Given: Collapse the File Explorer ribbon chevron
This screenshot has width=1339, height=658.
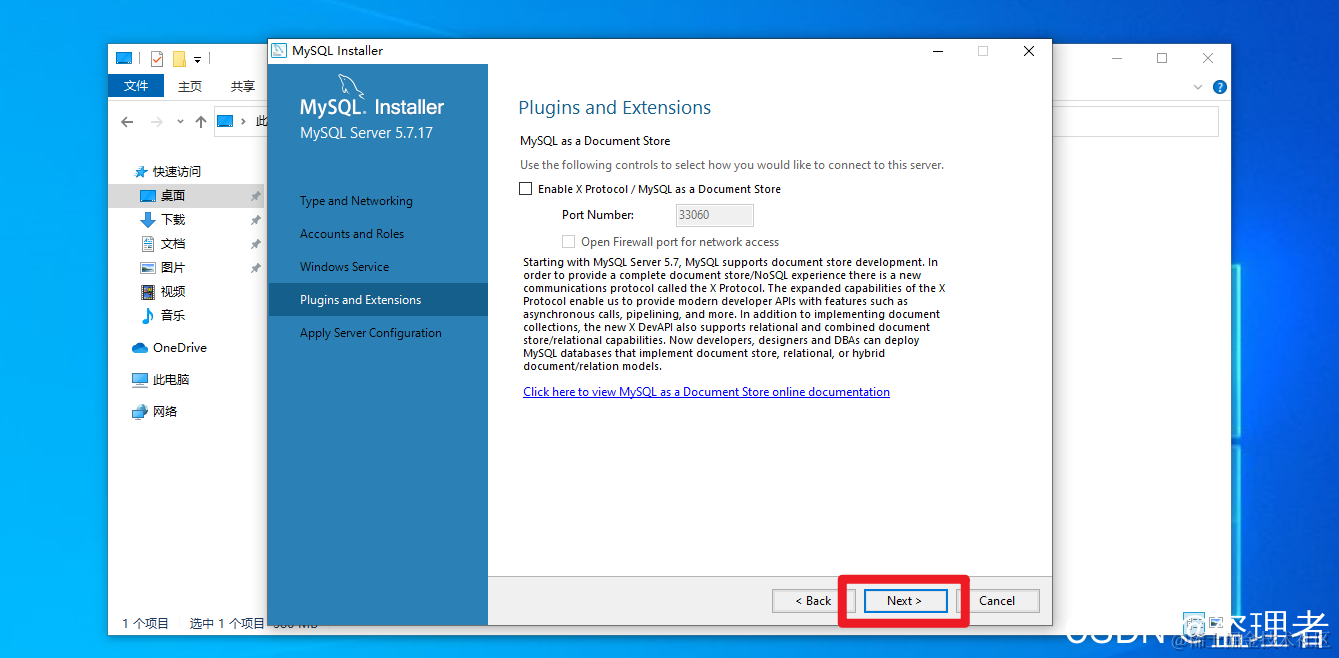Looking at the screenshot, I should tap(1198, 87).
